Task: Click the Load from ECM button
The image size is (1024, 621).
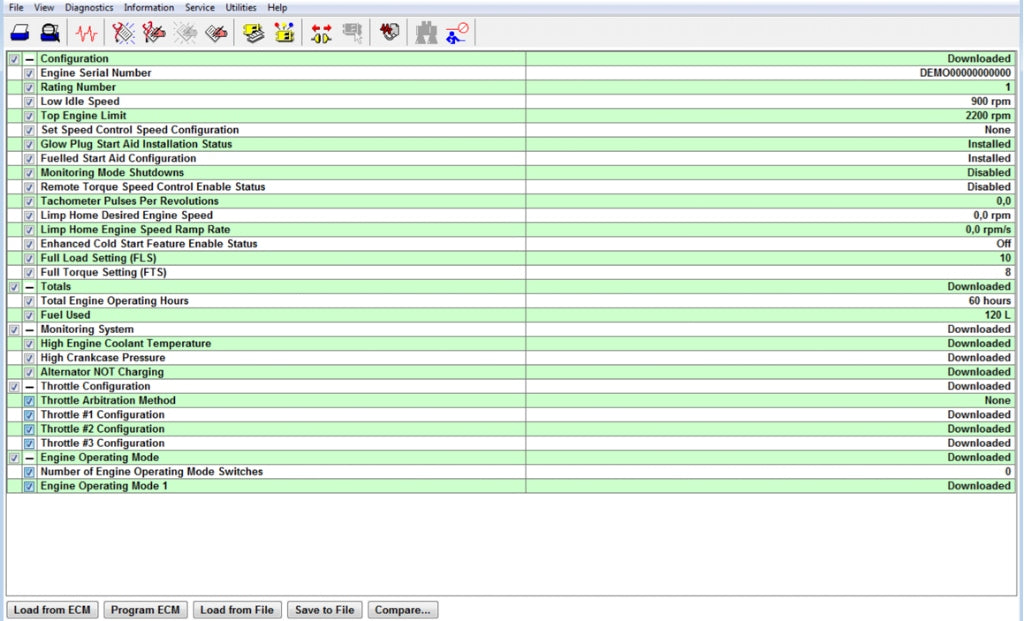Action: click(x=53, y=610)
